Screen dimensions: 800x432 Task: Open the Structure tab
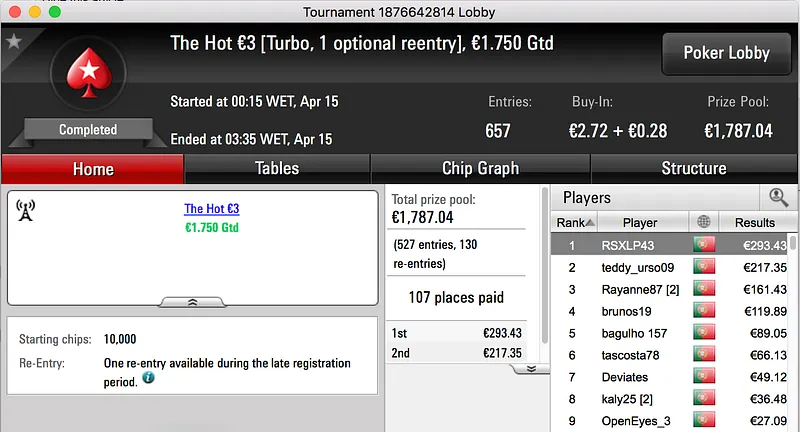pyautogui.click(x=693, y=169)
